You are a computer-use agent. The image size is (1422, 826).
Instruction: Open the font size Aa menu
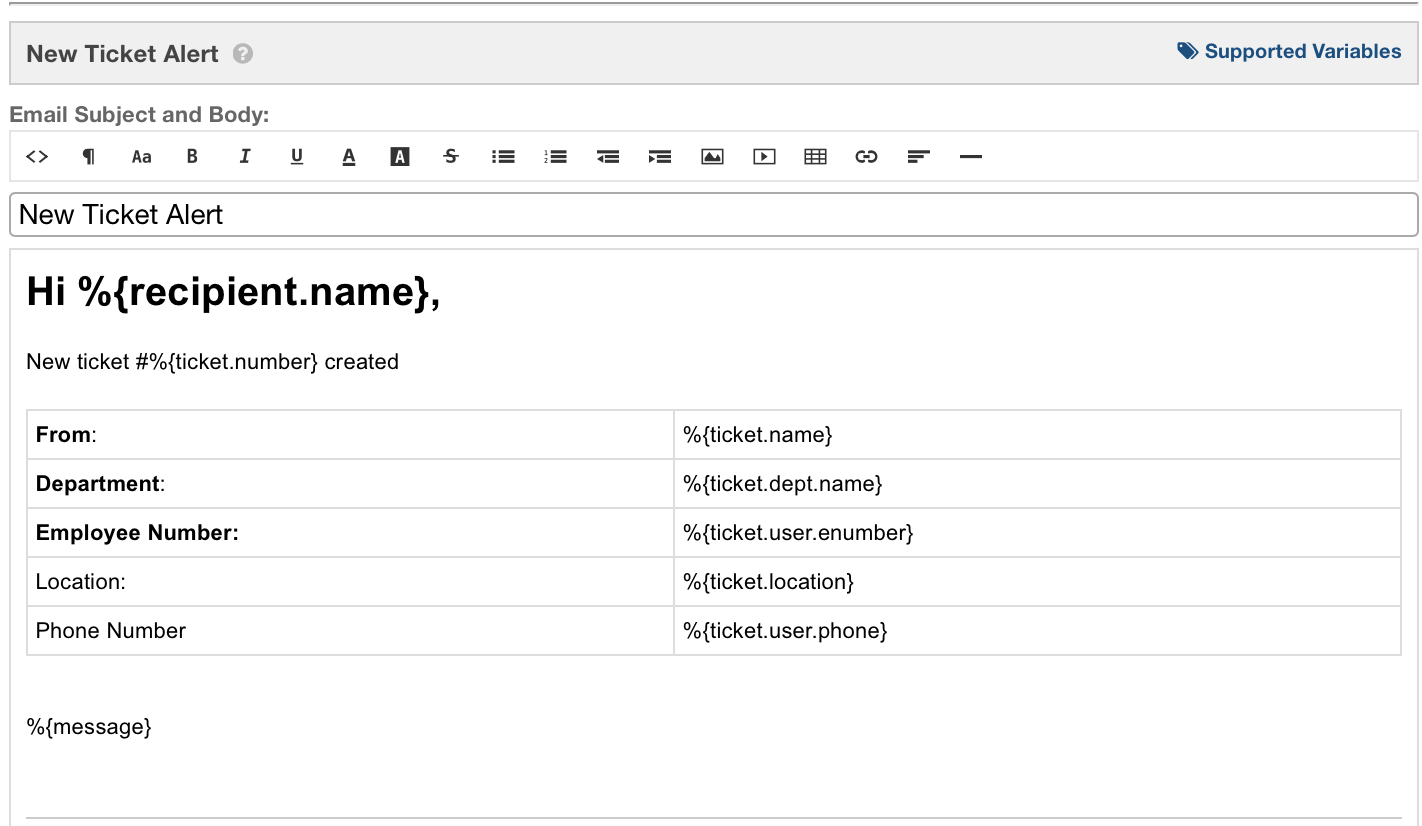click(141, 156)
